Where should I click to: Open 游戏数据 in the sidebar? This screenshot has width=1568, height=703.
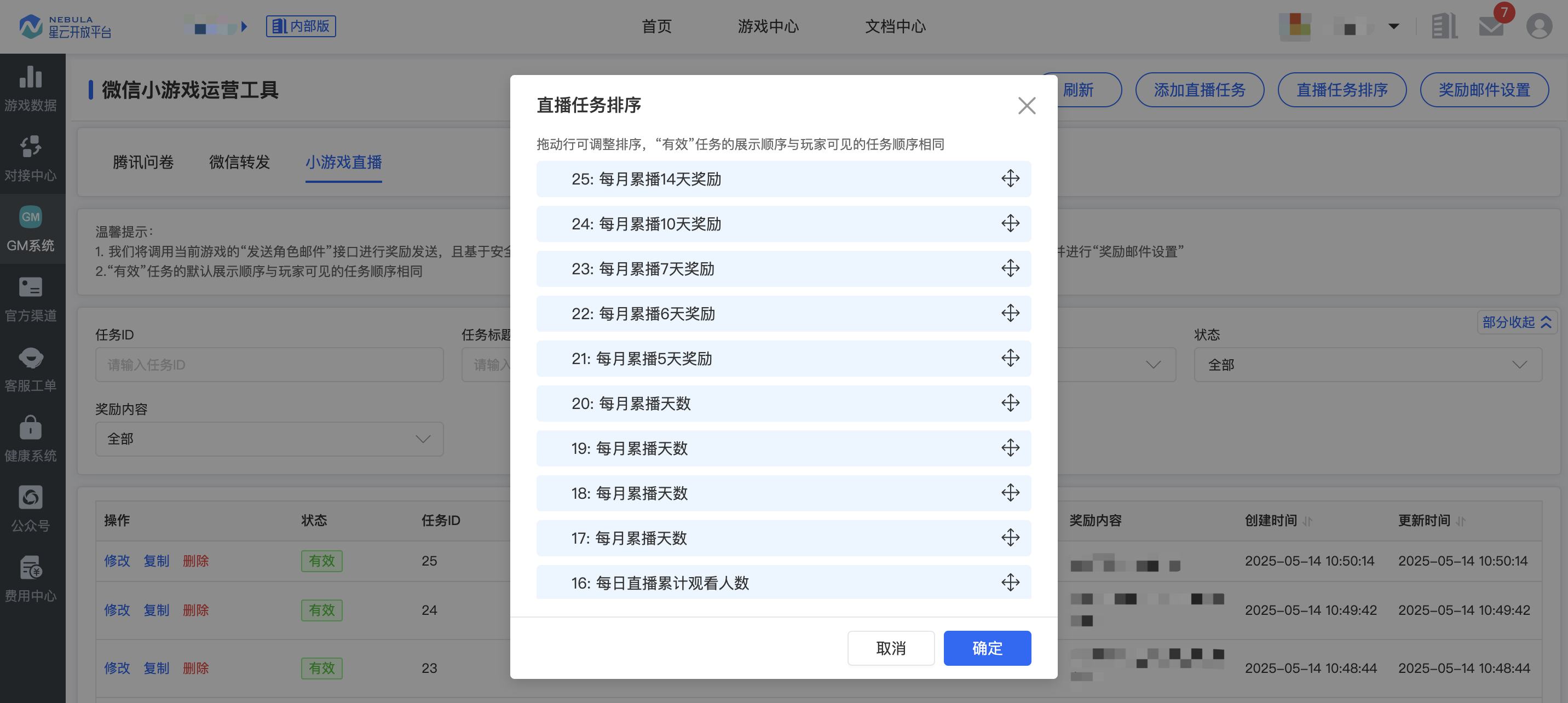pyautogui.click(x=31, y=89)
